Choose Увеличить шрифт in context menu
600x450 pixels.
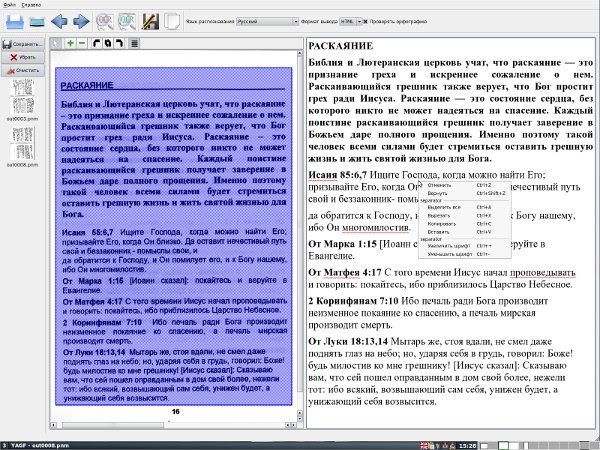click(465, 246)
